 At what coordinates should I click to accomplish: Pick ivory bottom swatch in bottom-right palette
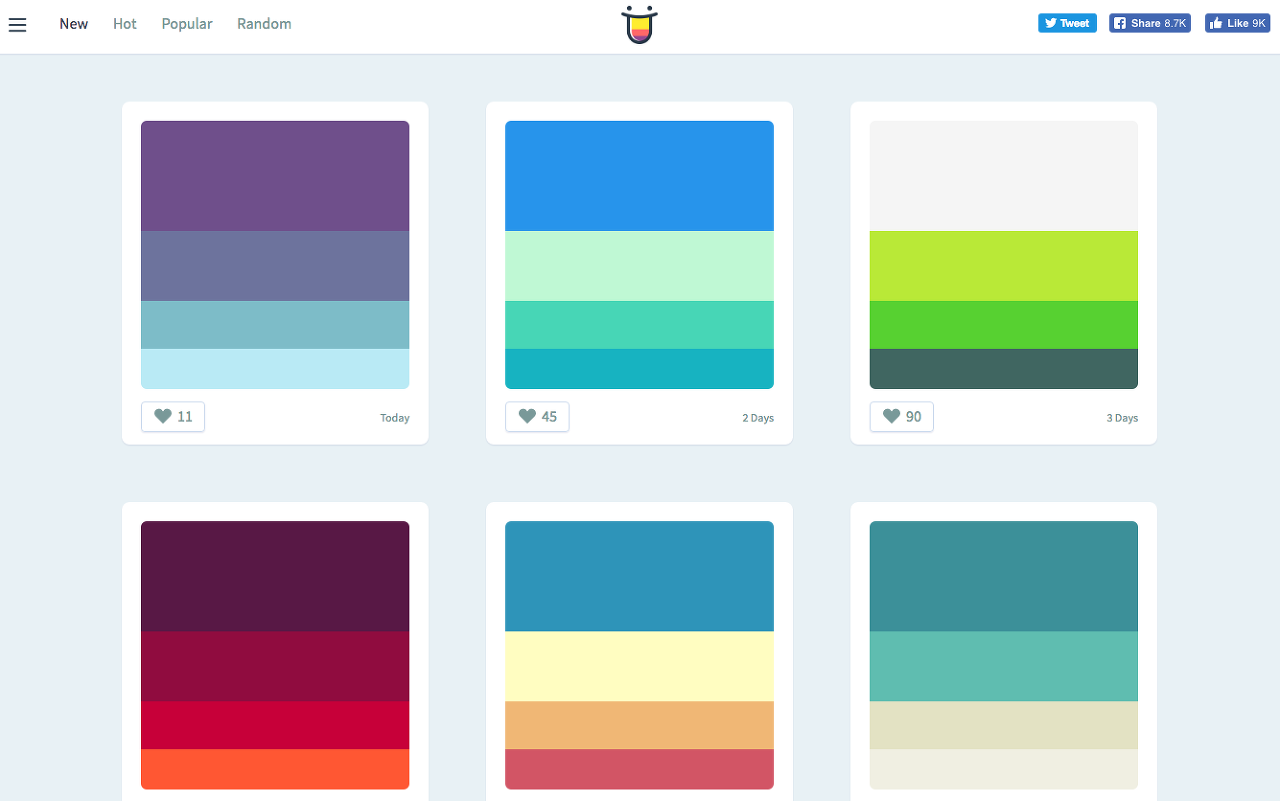click(1004, 769)
